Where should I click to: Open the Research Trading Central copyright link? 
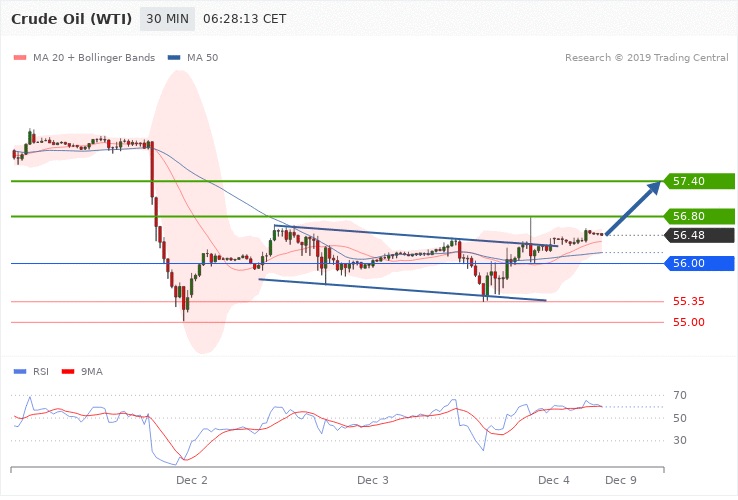click(x=646, y=58)
